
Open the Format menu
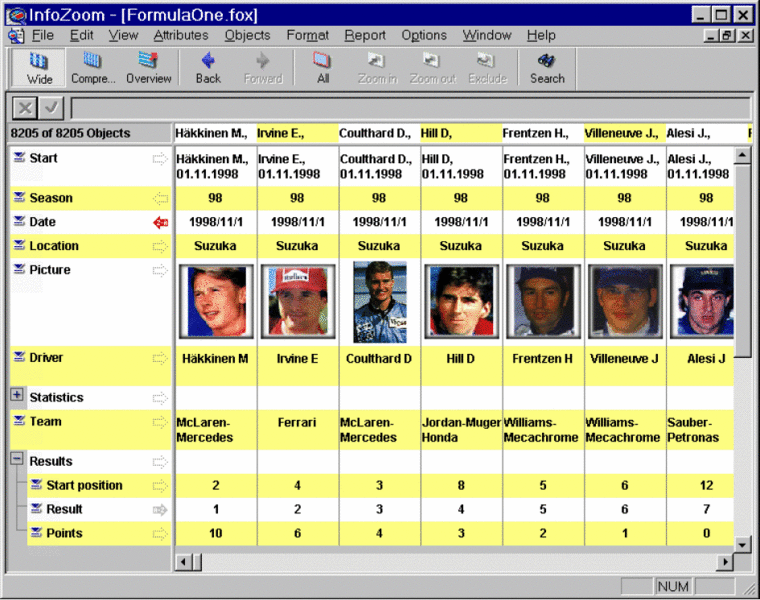click(x=307, y=35)
